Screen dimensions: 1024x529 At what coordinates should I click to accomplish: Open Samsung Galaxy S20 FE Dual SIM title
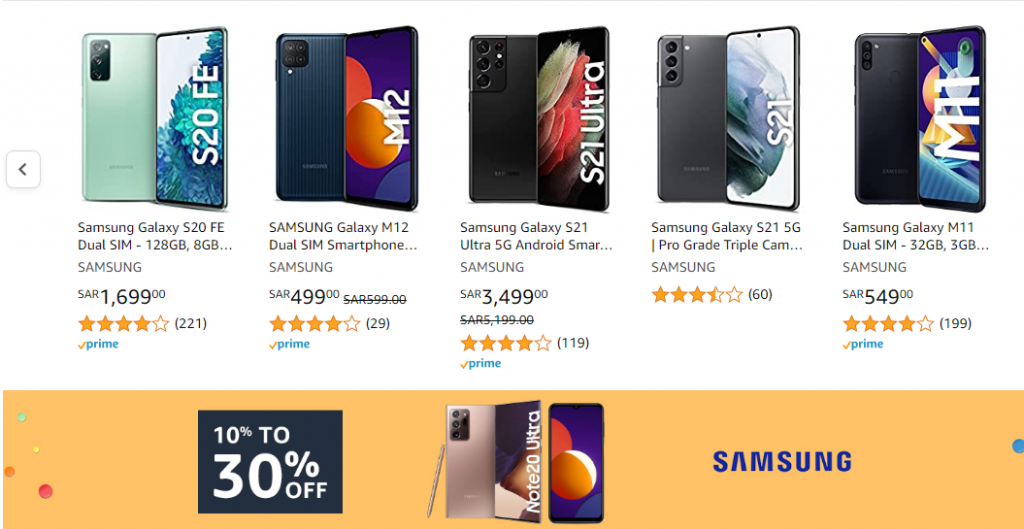[155, 236]
